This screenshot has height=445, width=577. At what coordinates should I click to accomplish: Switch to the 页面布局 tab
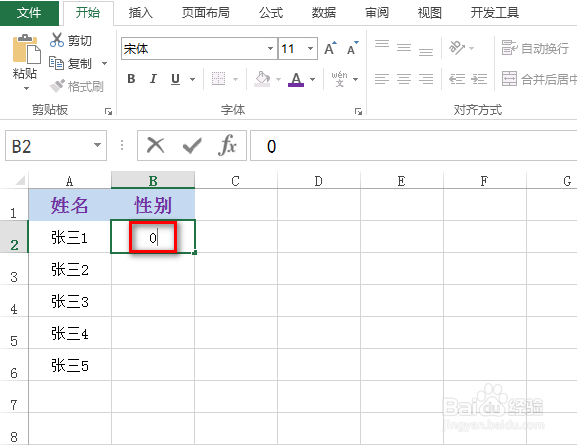click(x=206, y=13)
